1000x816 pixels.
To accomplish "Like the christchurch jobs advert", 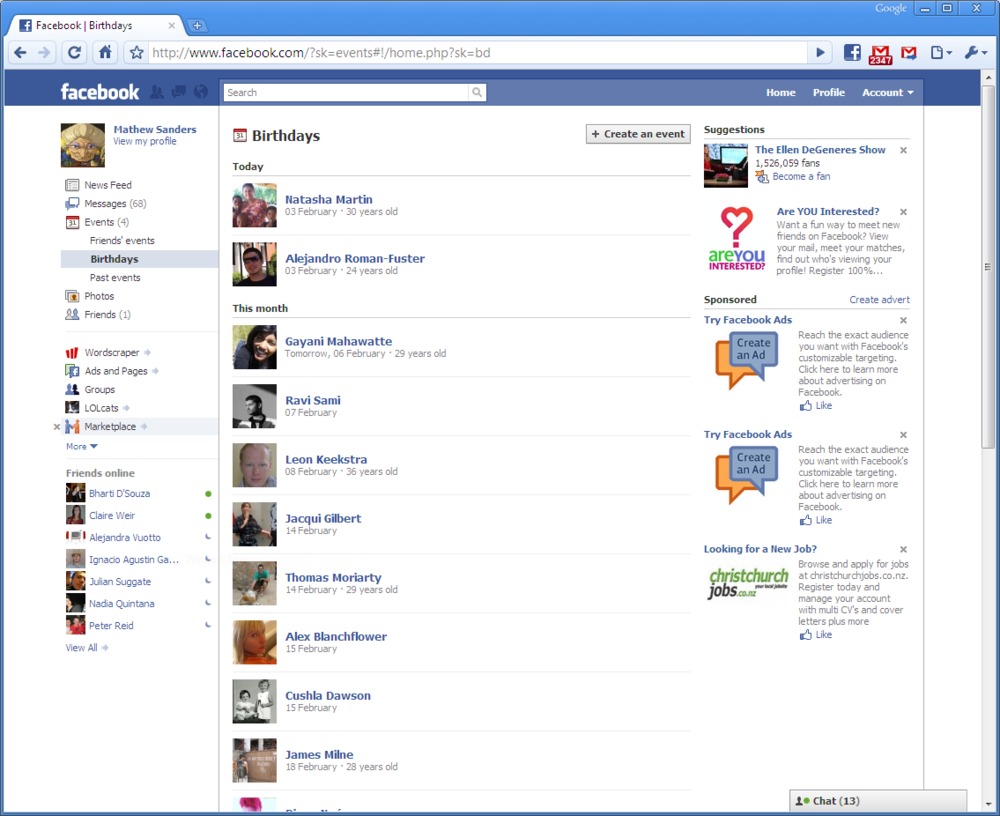I will 816,635.
